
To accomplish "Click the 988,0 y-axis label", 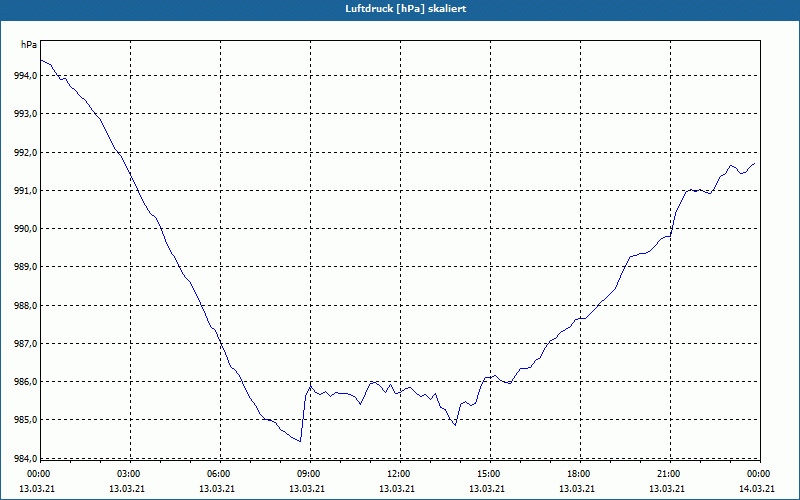I will pos(25,306).
